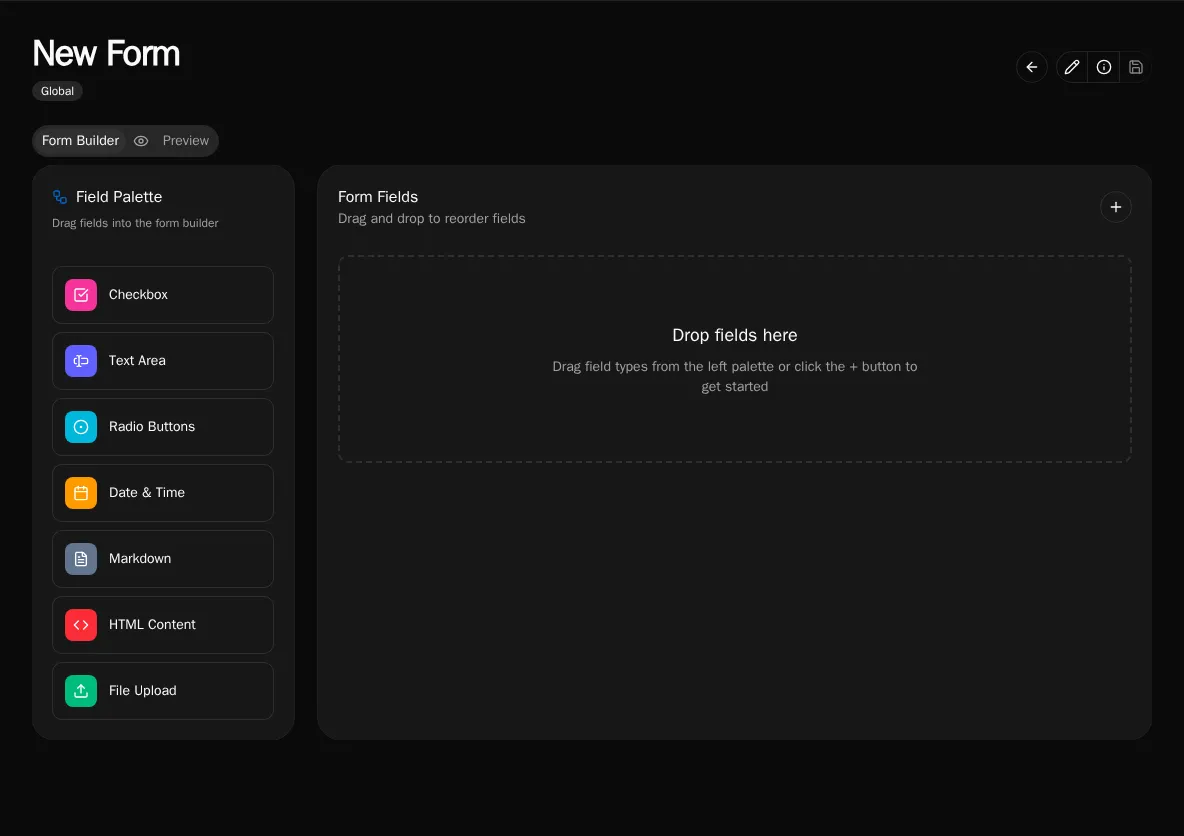The height and width of the screenshot is (836, 1184).
Task: Select the Date & Time field label
Action: 146,492
